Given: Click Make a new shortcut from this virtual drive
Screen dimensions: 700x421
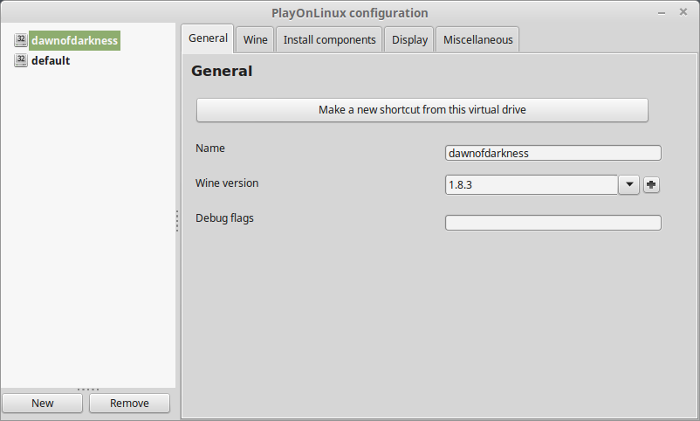Looking at the screenshot, I should 422,110.
